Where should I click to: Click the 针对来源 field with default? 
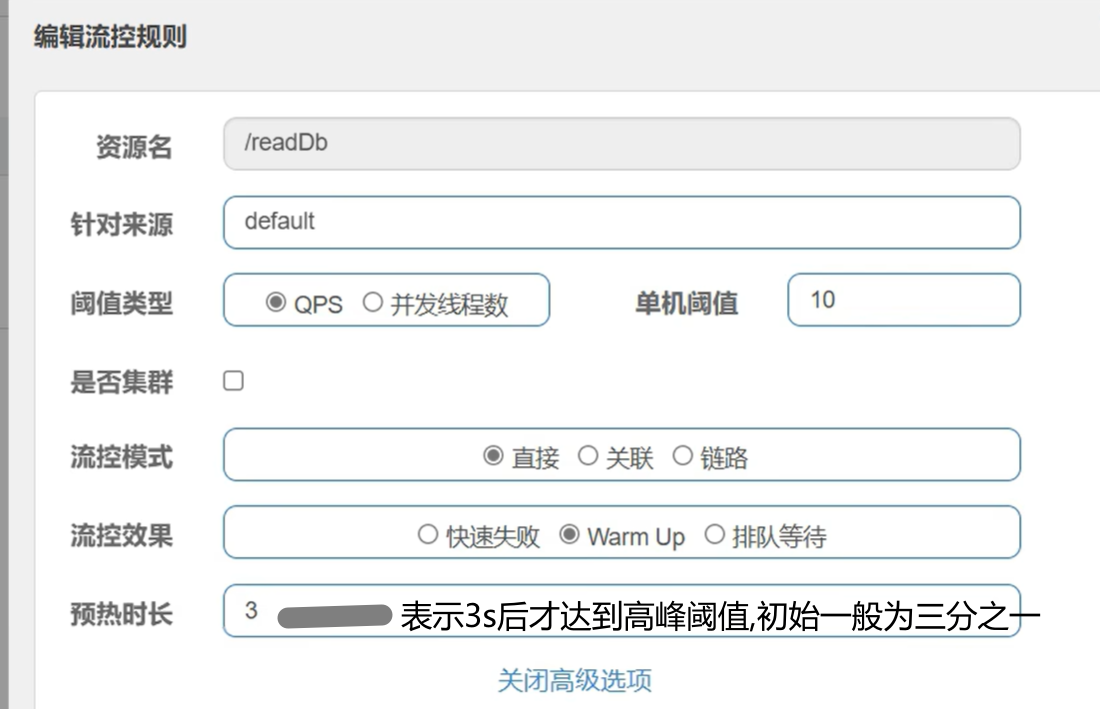click(x=622, y=222)
